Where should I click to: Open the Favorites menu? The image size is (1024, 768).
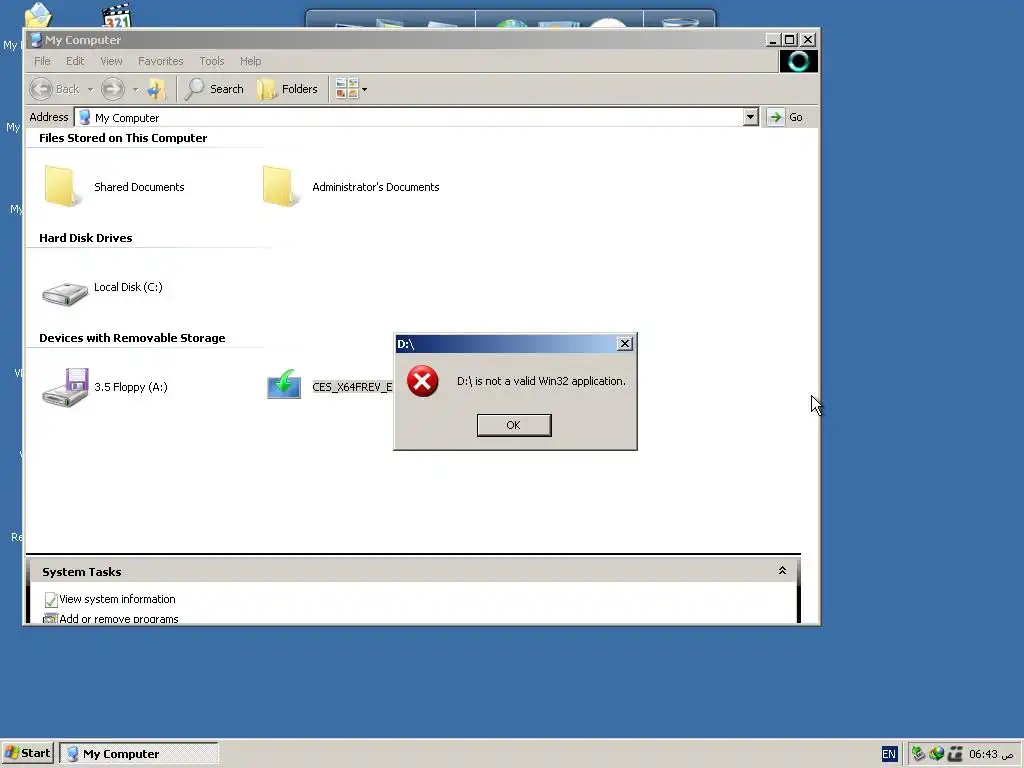[161, 61]
